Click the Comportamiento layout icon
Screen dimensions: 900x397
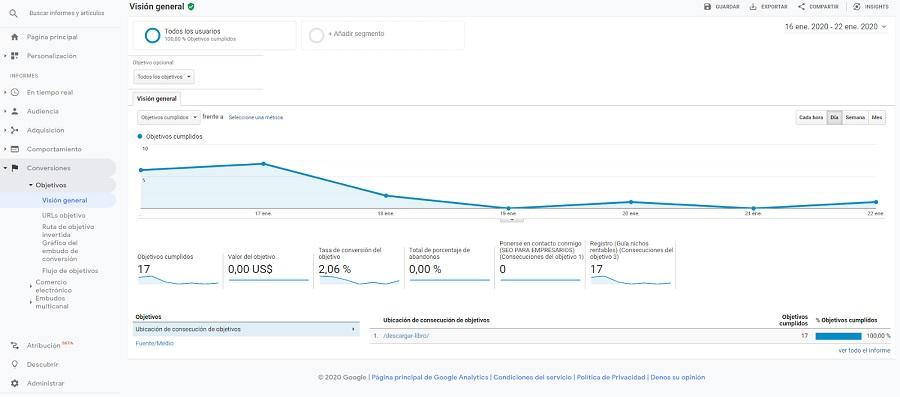tap(15, 149)
